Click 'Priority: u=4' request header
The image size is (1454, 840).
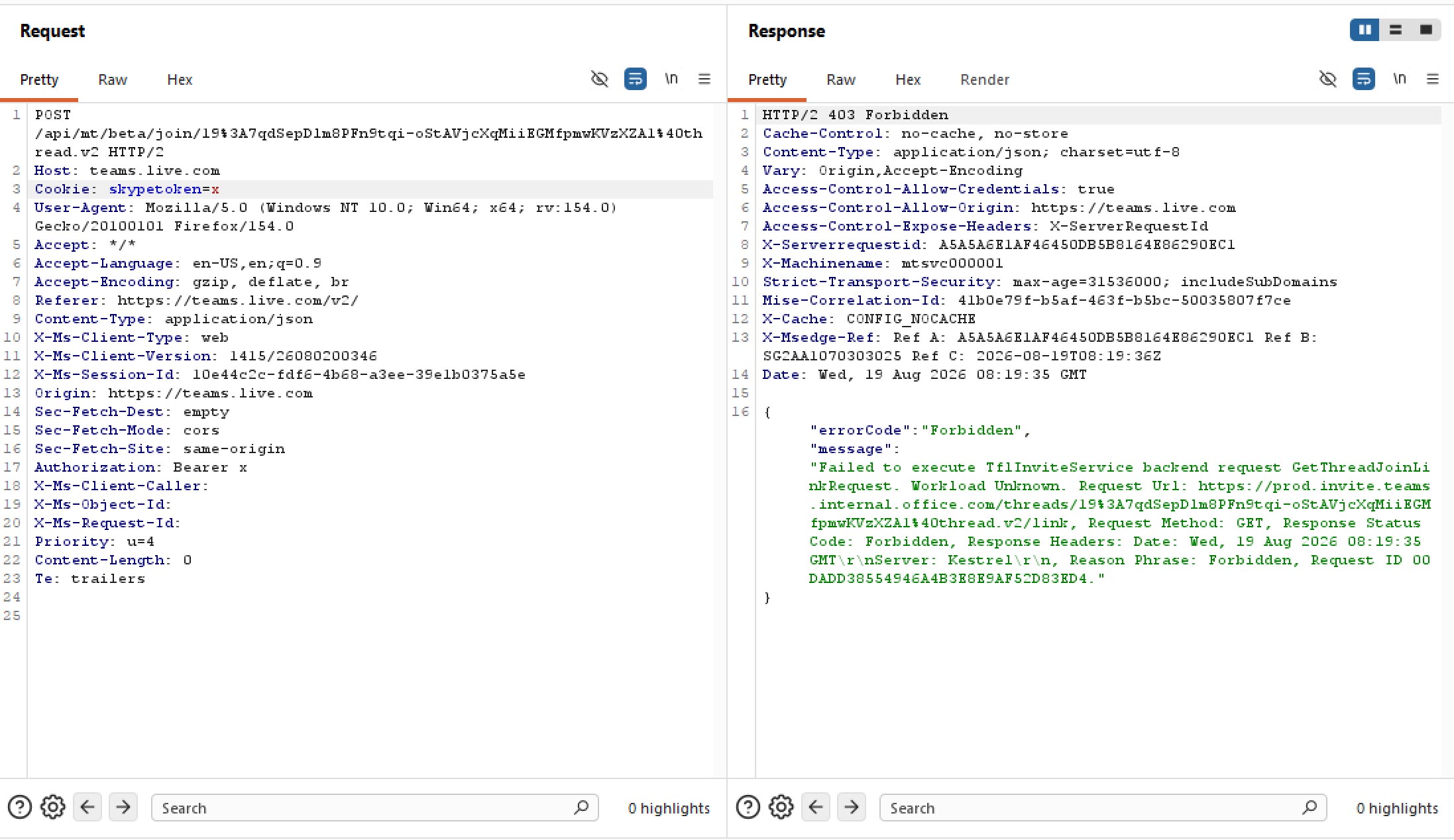coord(94,542)
